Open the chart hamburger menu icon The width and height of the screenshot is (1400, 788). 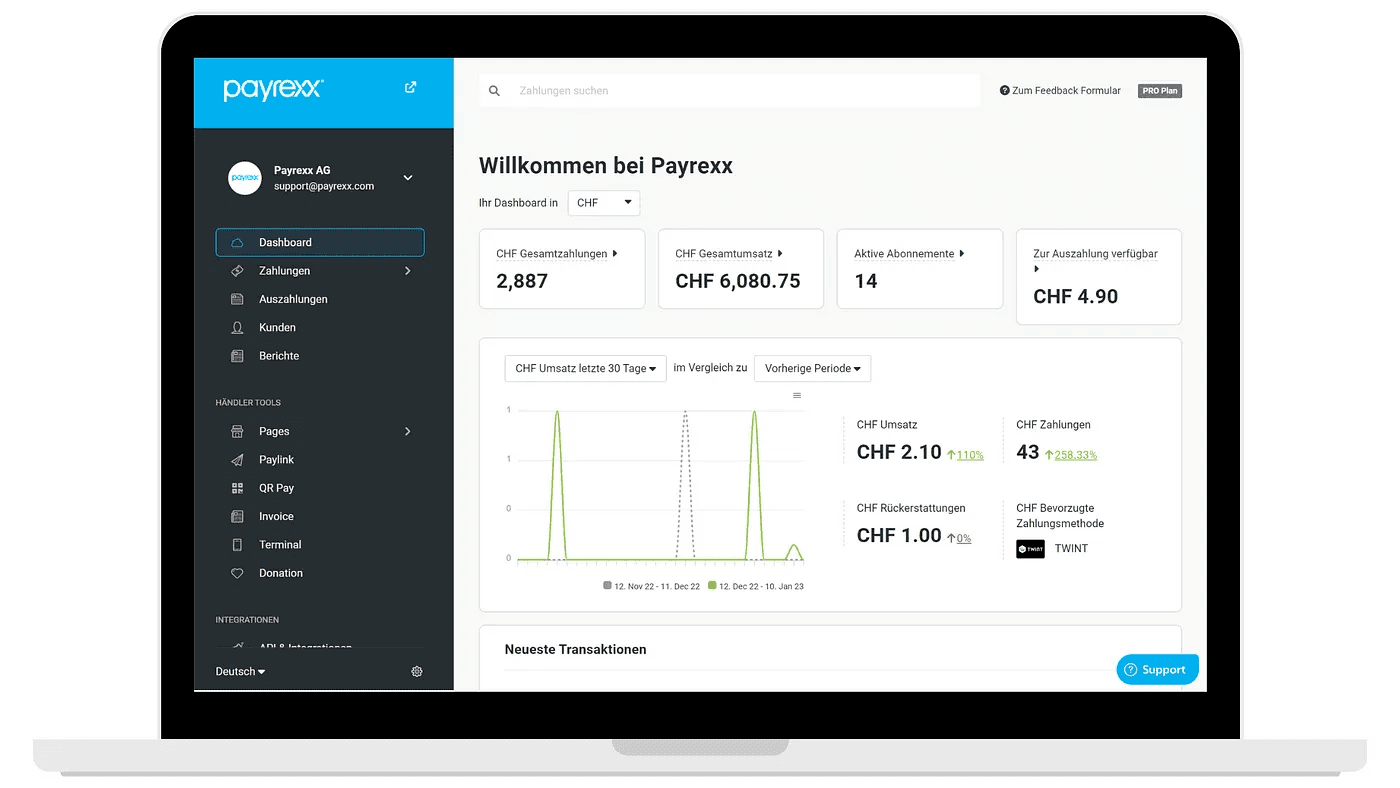pos(797,396)
